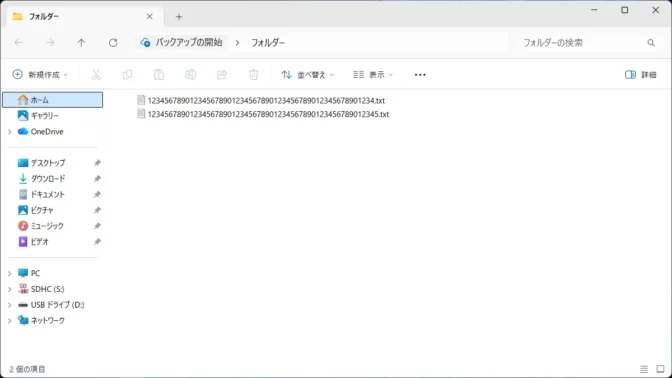672x378 pixels.
Task: Open the 表示 view dropdown
Action: tap(373, 75)
